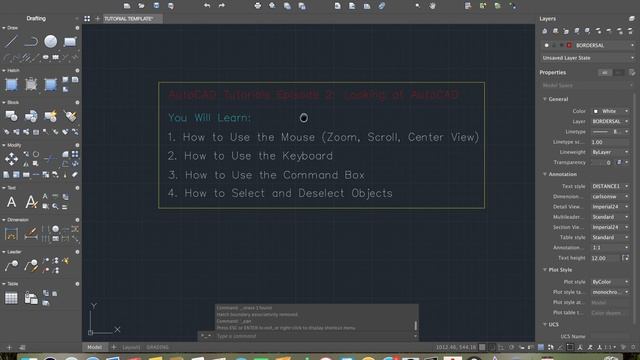640x360 pixels.
Task: Switch to TUTORIAL TEMPLATE drawing tab
Action: (x=132, y=19)
